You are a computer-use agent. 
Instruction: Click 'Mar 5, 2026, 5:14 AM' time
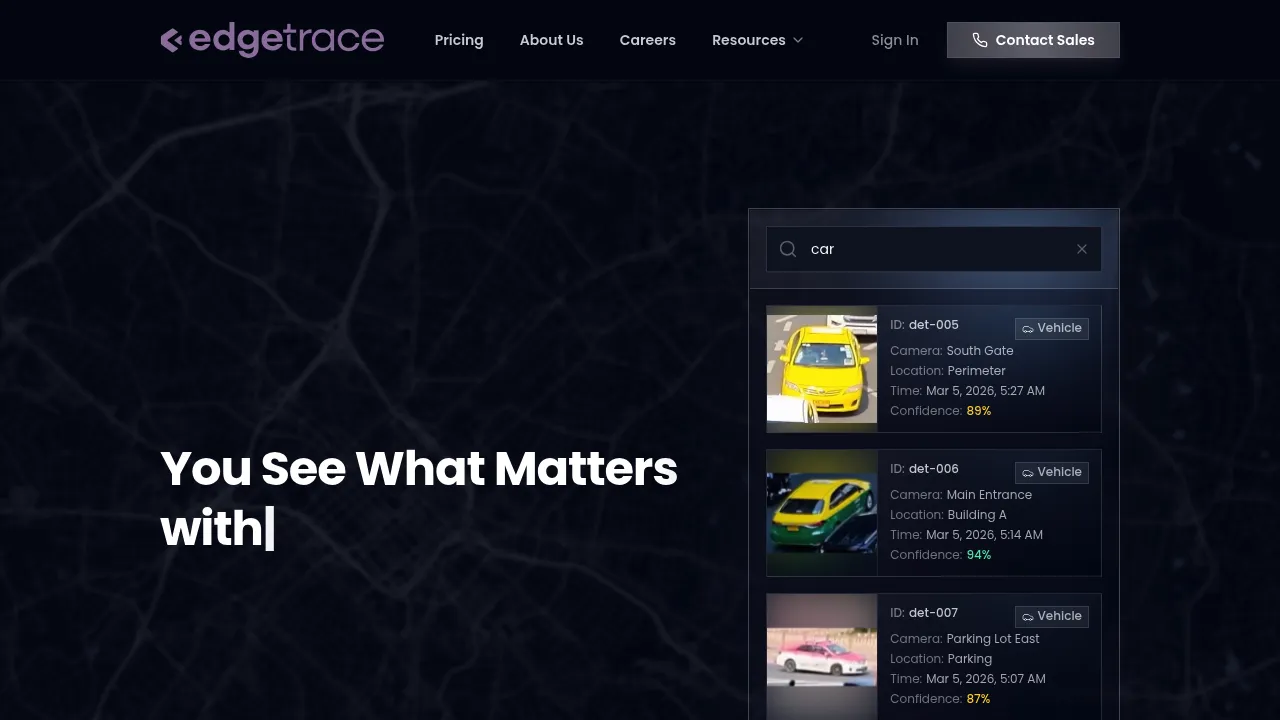[984, 535]
